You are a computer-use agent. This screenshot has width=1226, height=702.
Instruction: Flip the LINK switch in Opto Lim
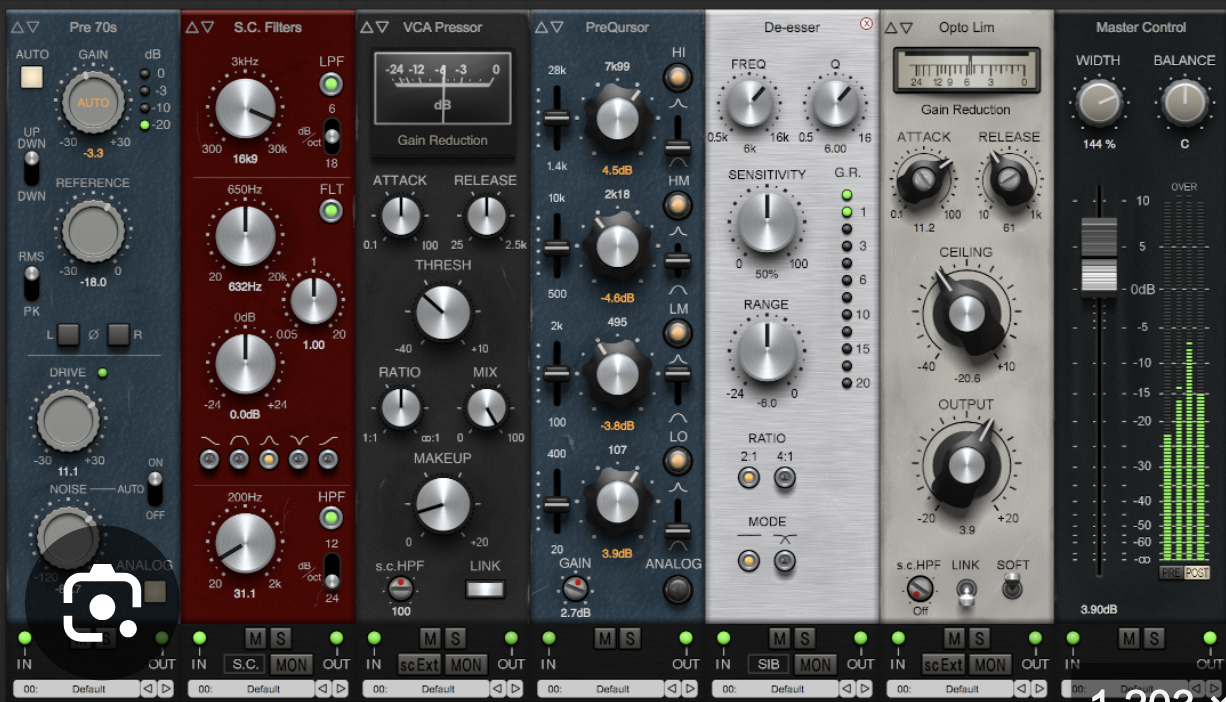click(x=965, y=593)
